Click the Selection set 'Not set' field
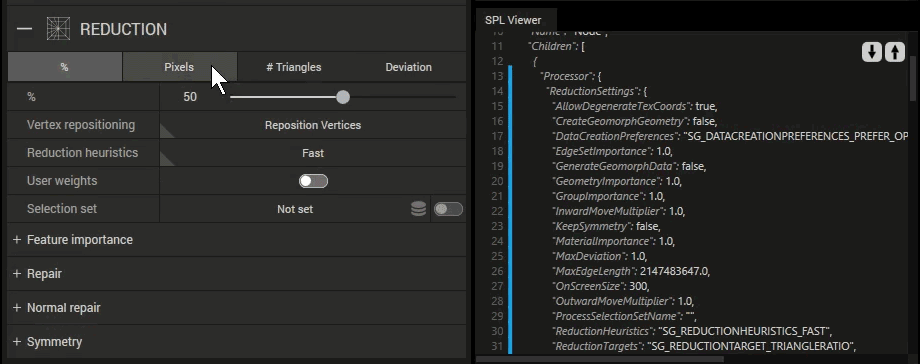Viewport: 920px width, 364px height. pos(295,209)
